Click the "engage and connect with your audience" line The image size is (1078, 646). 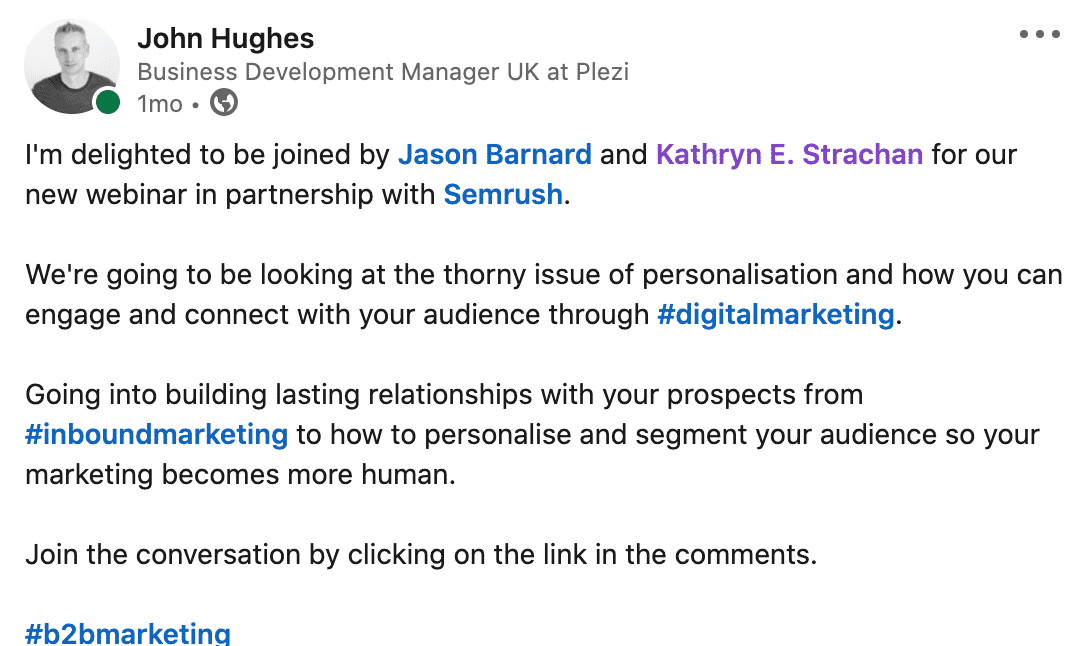click(x=337, y=315)
